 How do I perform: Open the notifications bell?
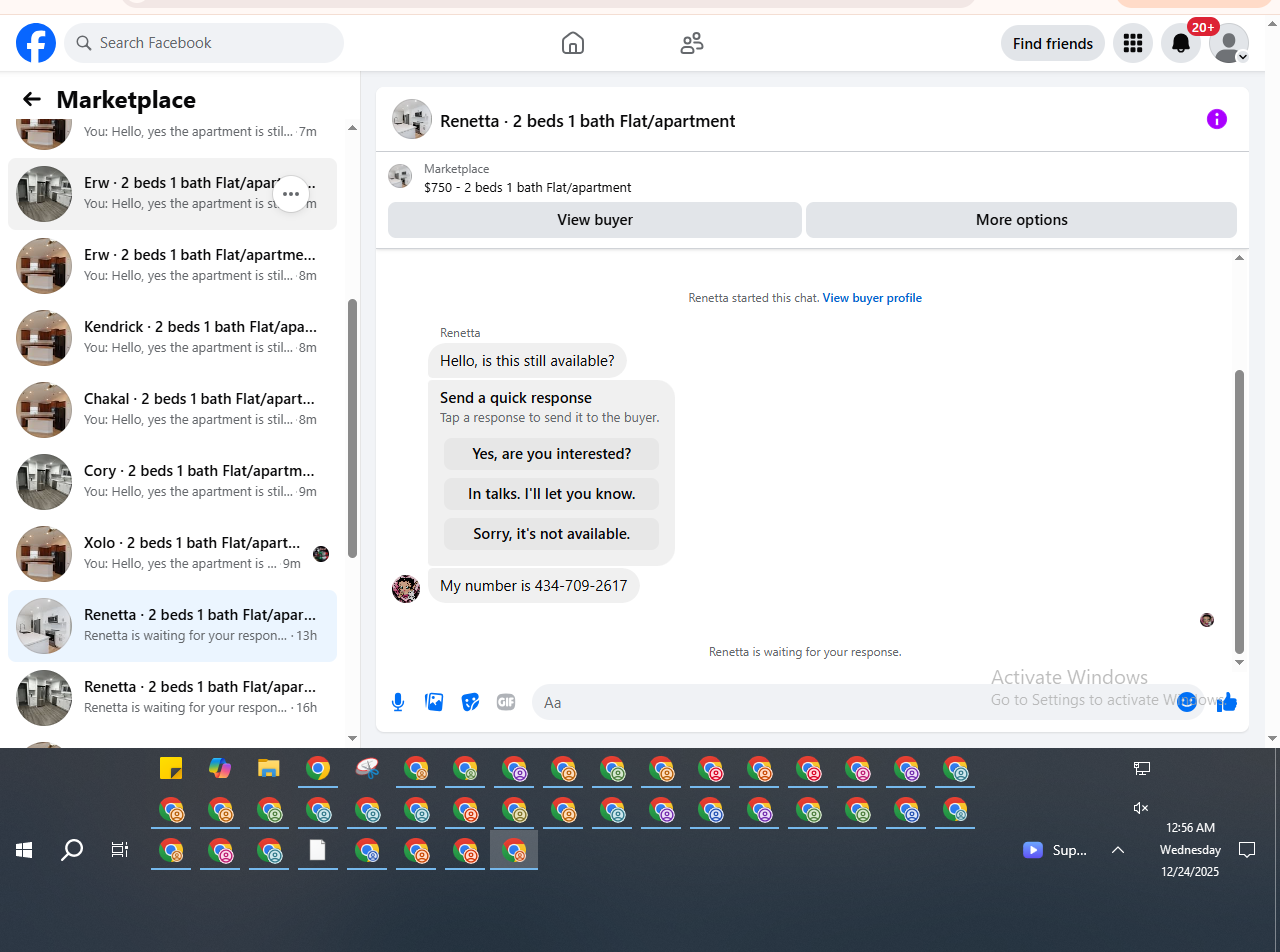click(1181, 43)
